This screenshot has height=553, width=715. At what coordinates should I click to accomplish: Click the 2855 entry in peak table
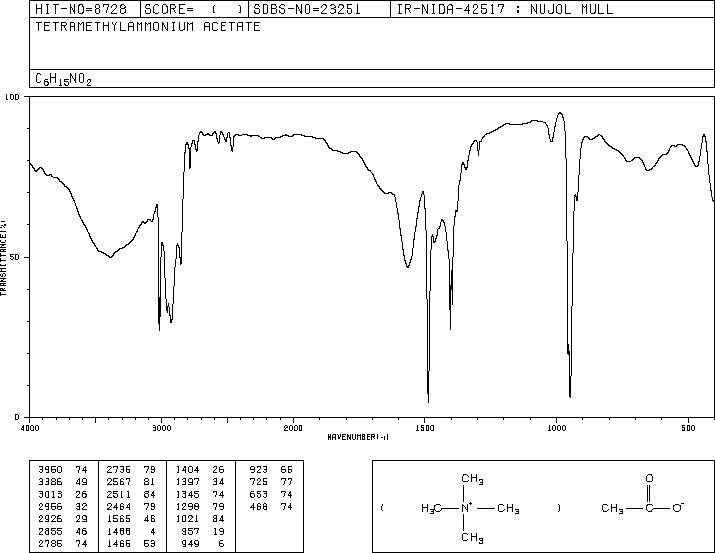pos(50,532)
